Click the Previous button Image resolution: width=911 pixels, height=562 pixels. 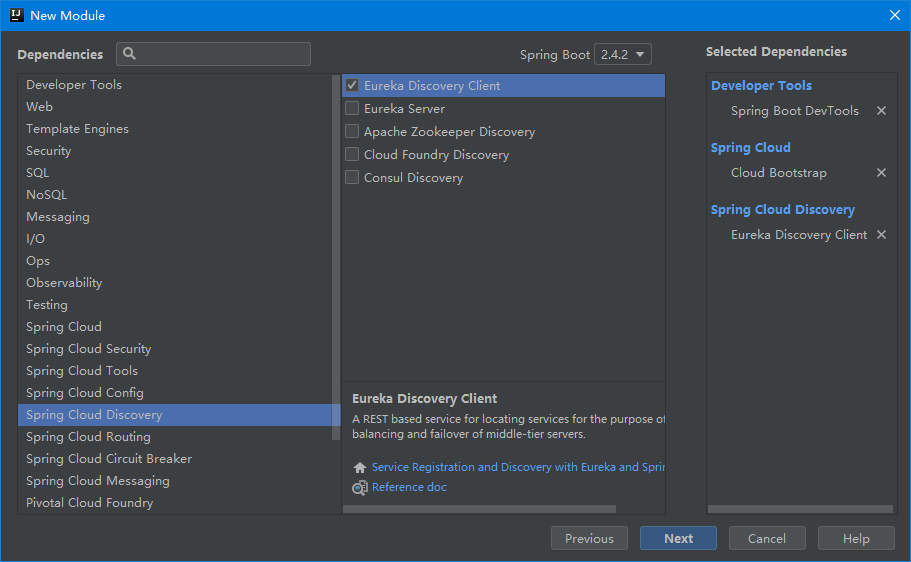589,538
